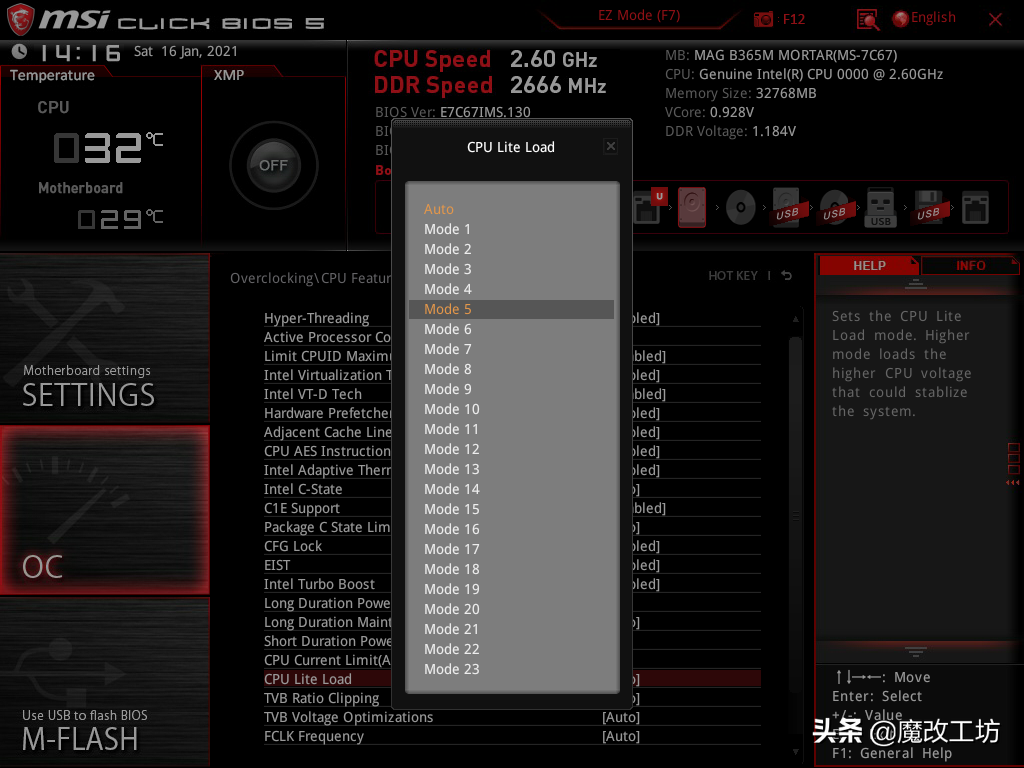
Task: Go back using return arrow icon
Action: click(787, 276)
